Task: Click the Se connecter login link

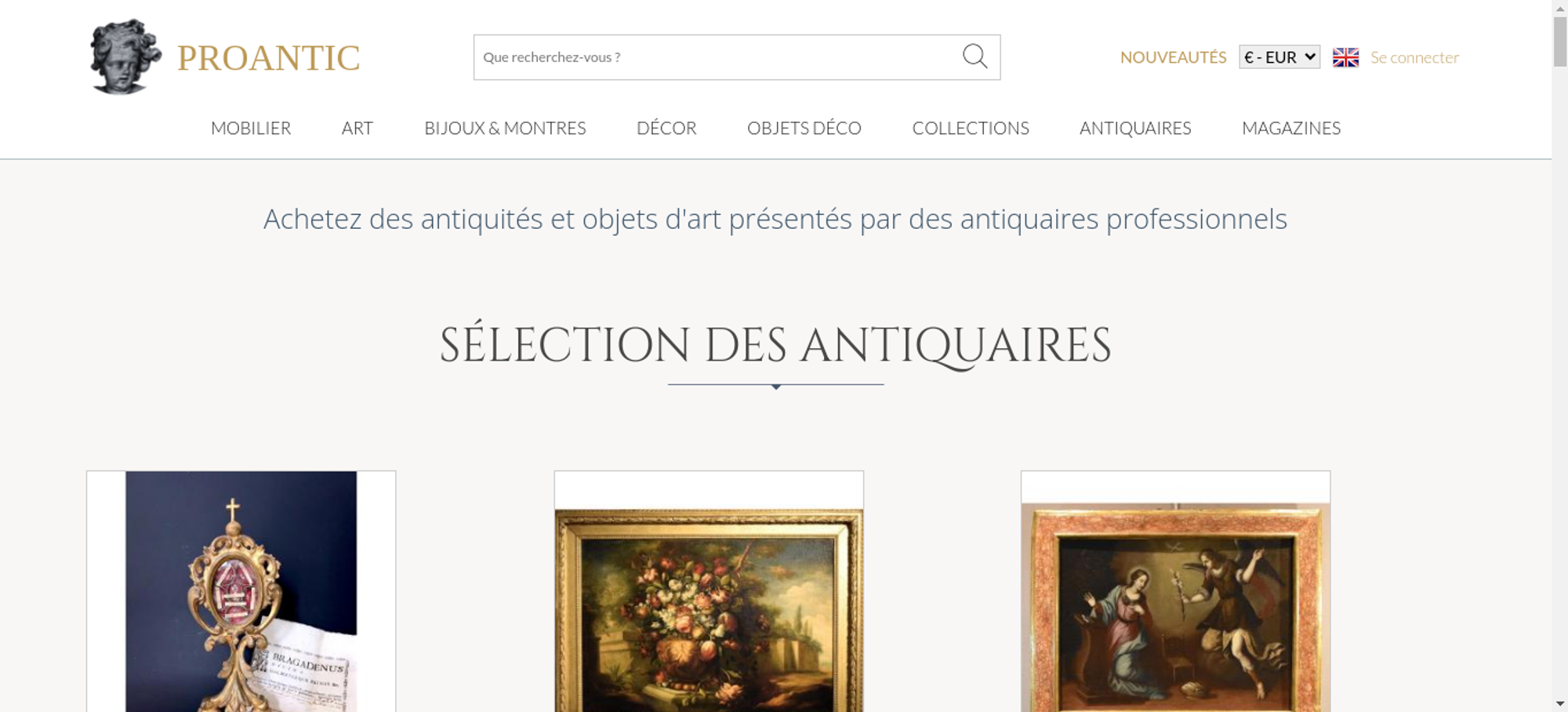Action: coord(1414,57)
